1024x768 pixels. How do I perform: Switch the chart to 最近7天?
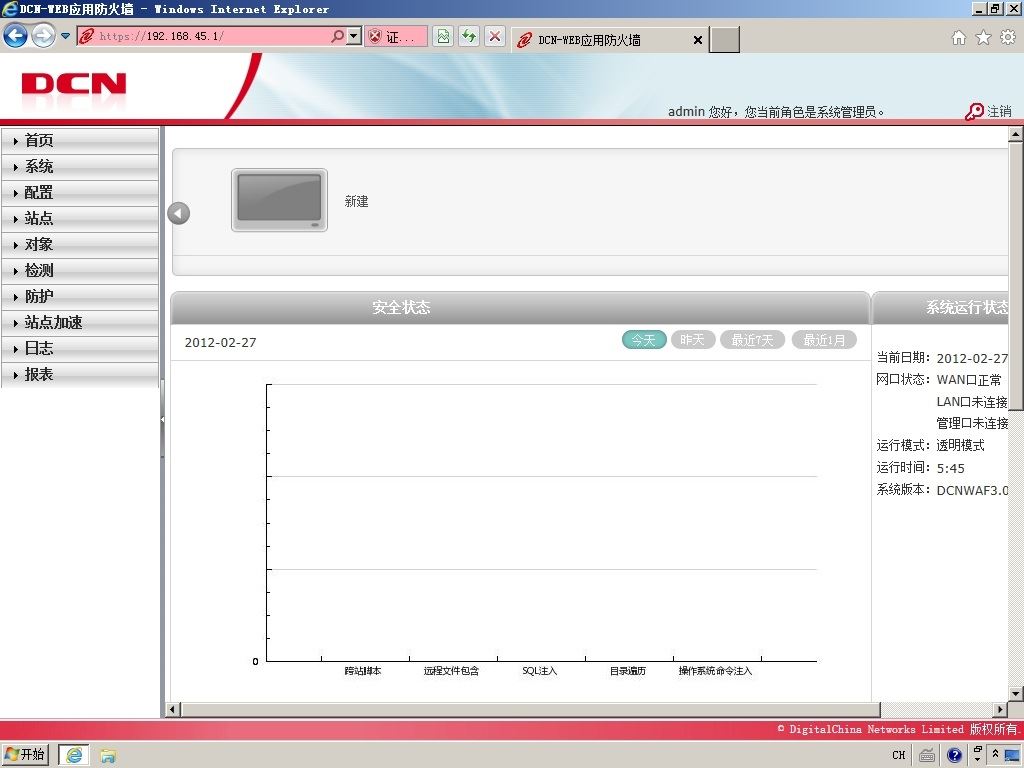click(752, 340)
